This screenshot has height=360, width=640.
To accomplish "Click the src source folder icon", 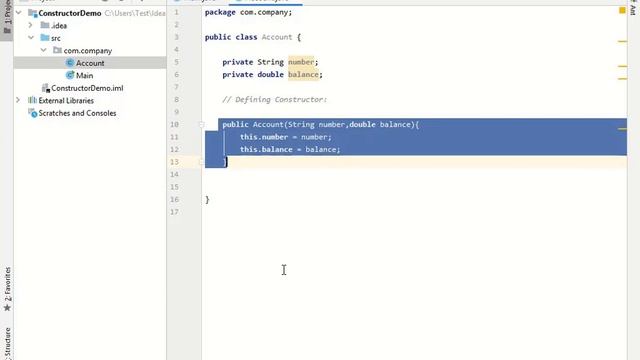I will [x=45, y=38].
